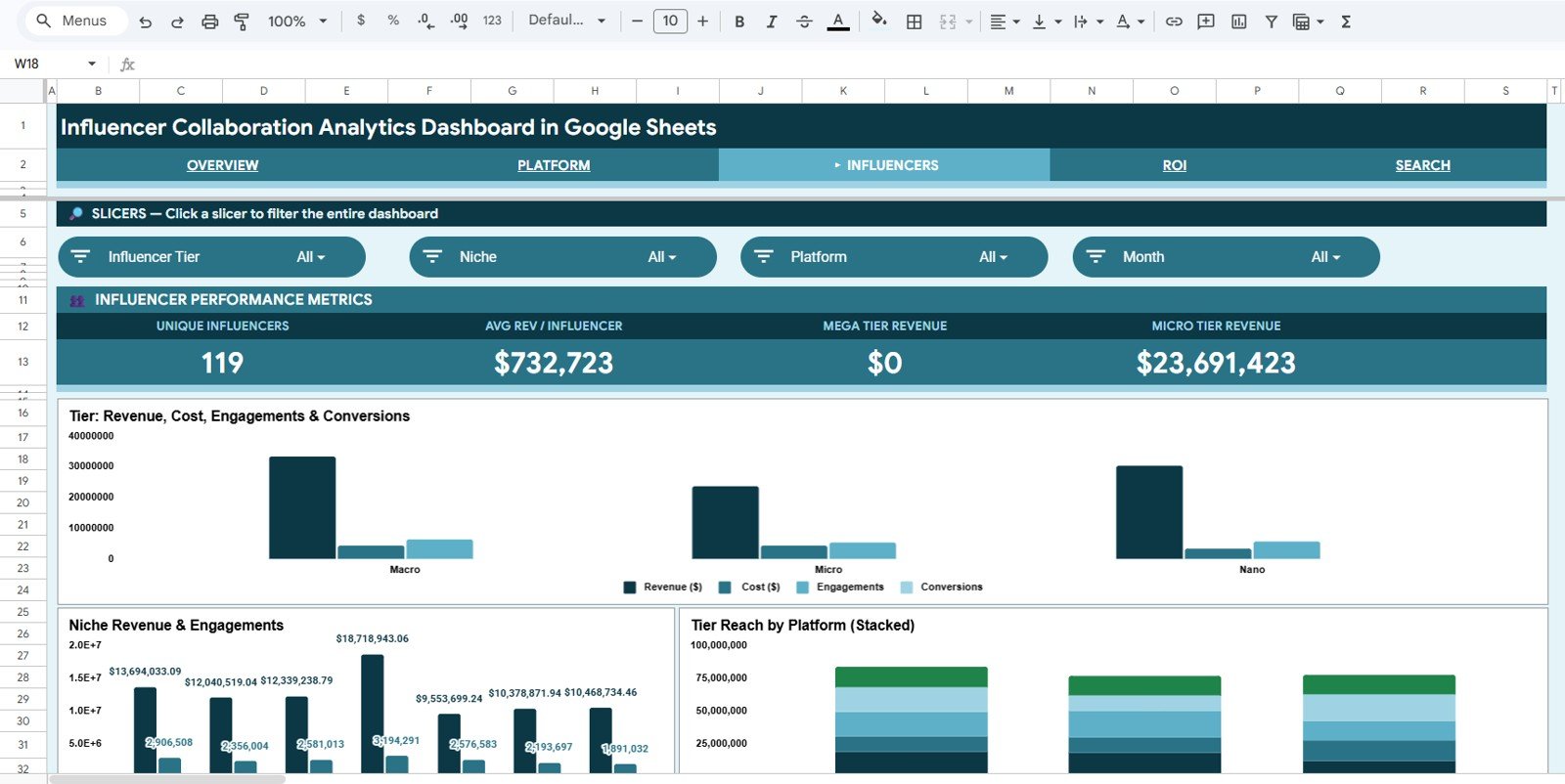Open the Menus search box
The height and width of the screenshot is (784, 1565).
point(74,21)
